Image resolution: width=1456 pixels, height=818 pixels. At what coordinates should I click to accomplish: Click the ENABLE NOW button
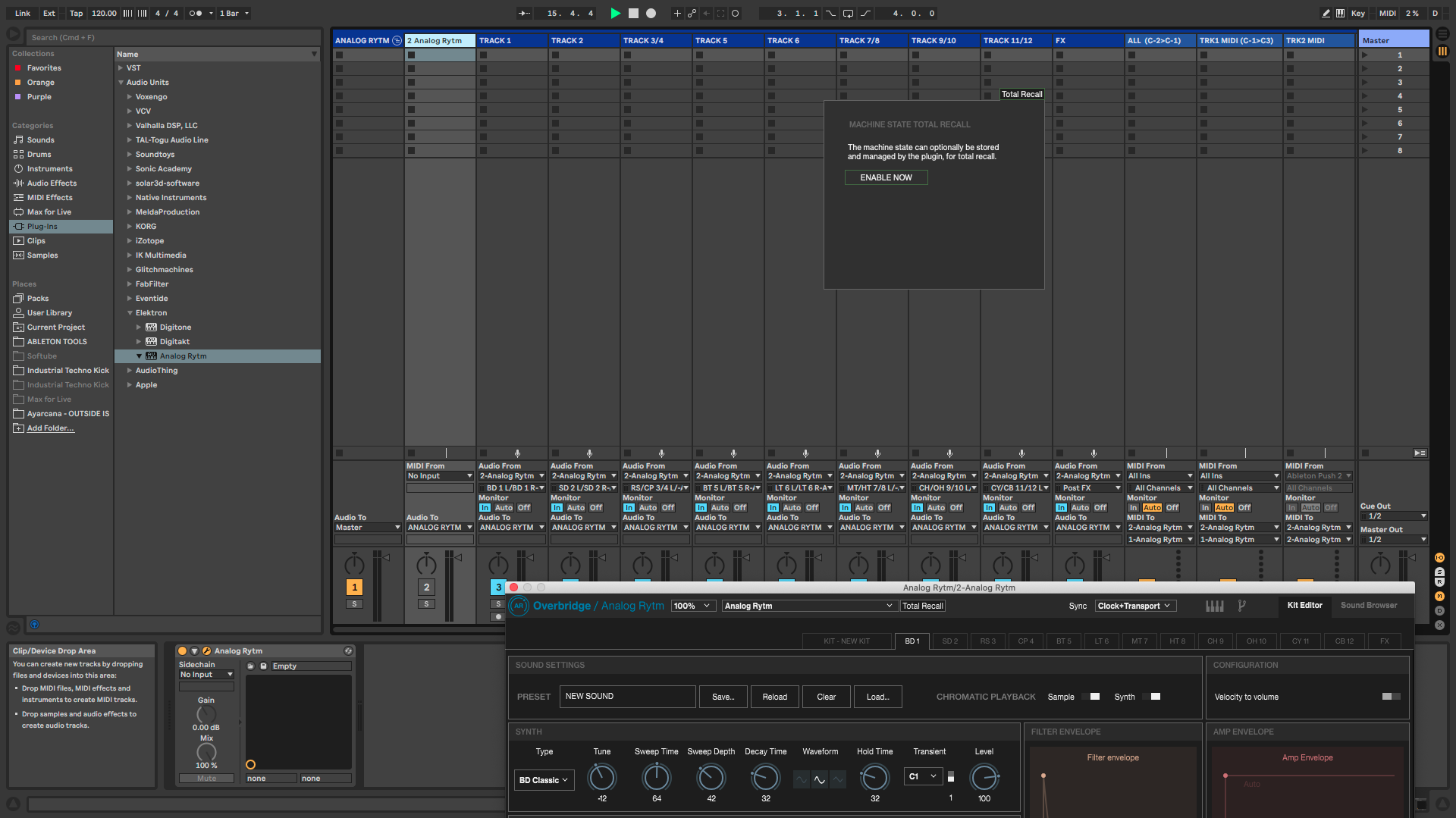pyautogui.click(x=886, y=177)
